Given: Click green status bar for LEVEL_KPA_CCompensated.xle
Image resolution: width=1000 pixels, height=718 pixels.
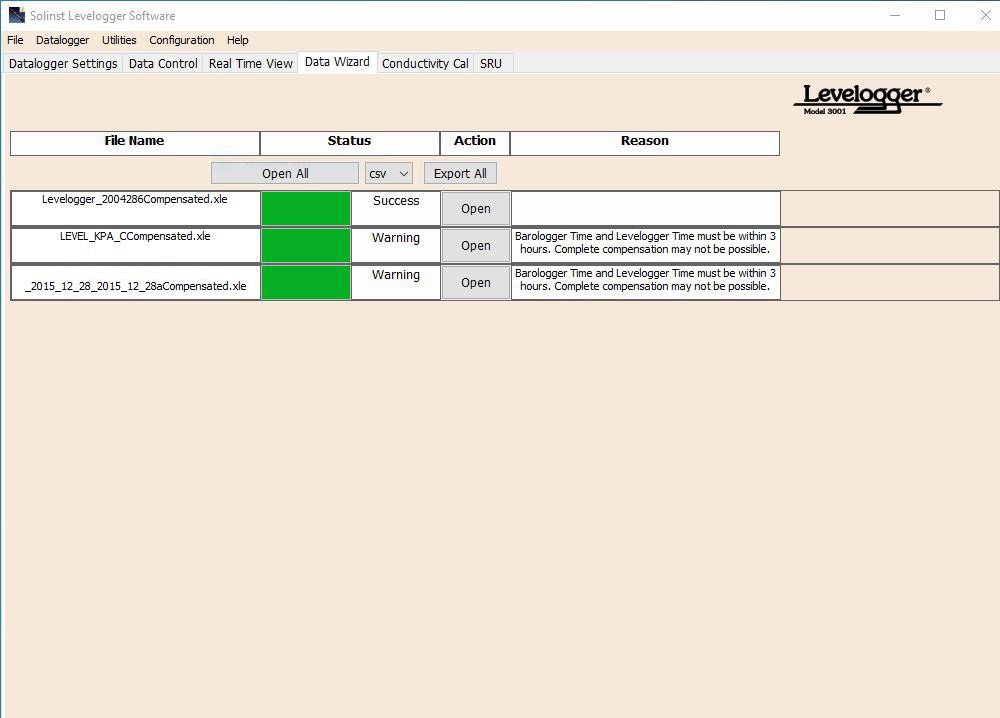Looking at the screenshot, I should click(x=305, y=246).
